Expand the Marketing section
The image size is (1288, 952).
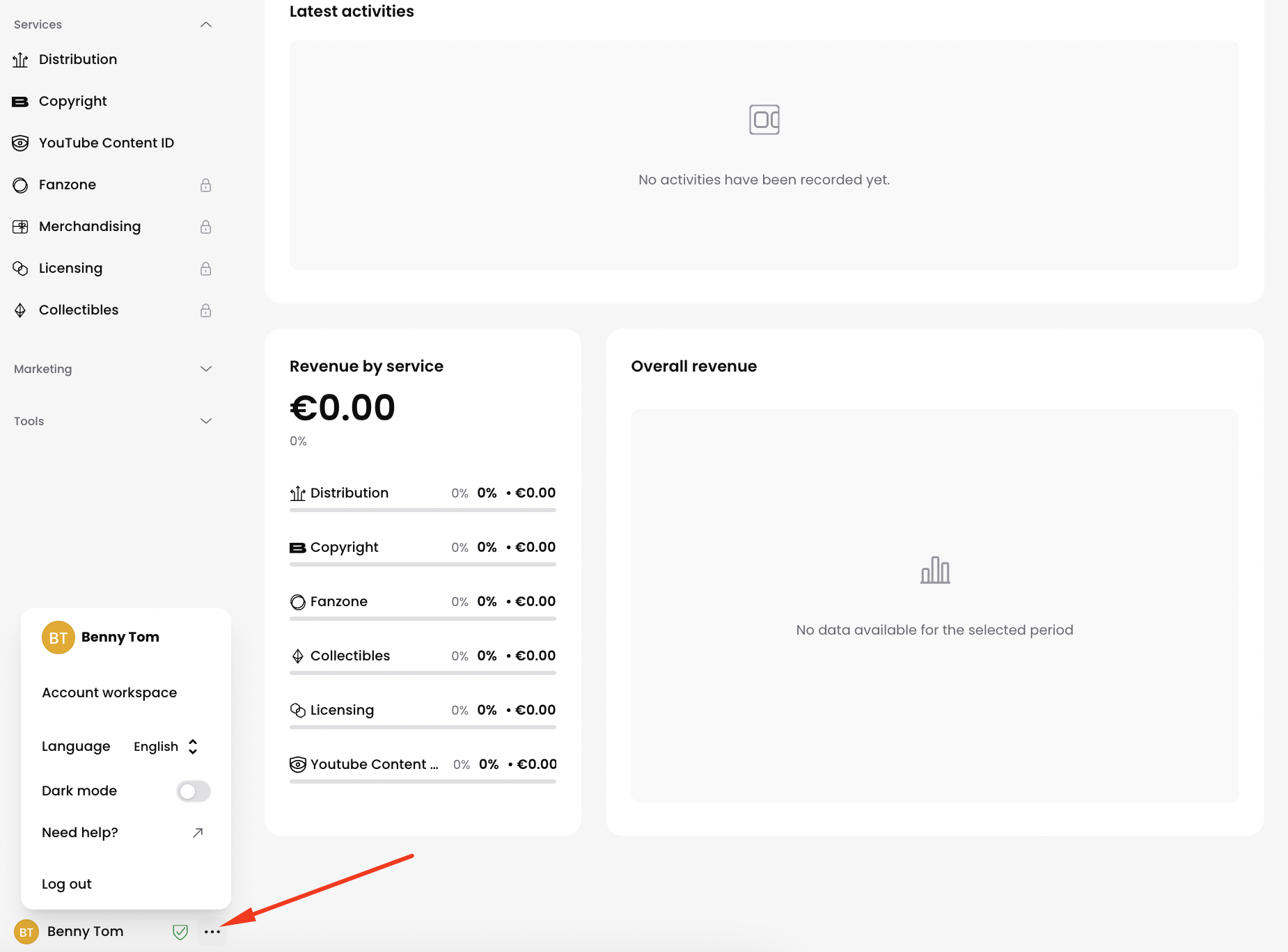click(205, 369)
